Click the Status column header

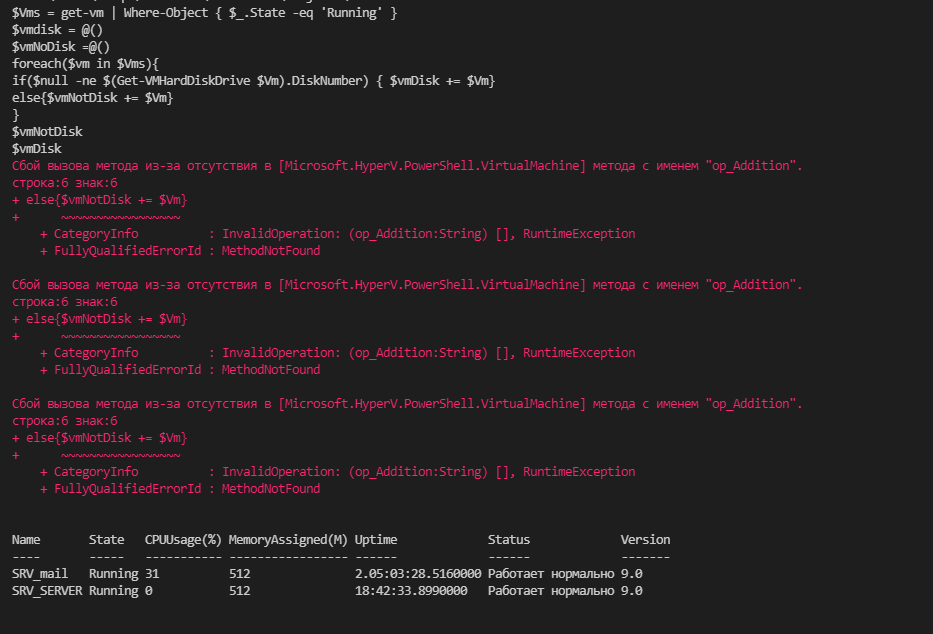click(x=509, y=540)
